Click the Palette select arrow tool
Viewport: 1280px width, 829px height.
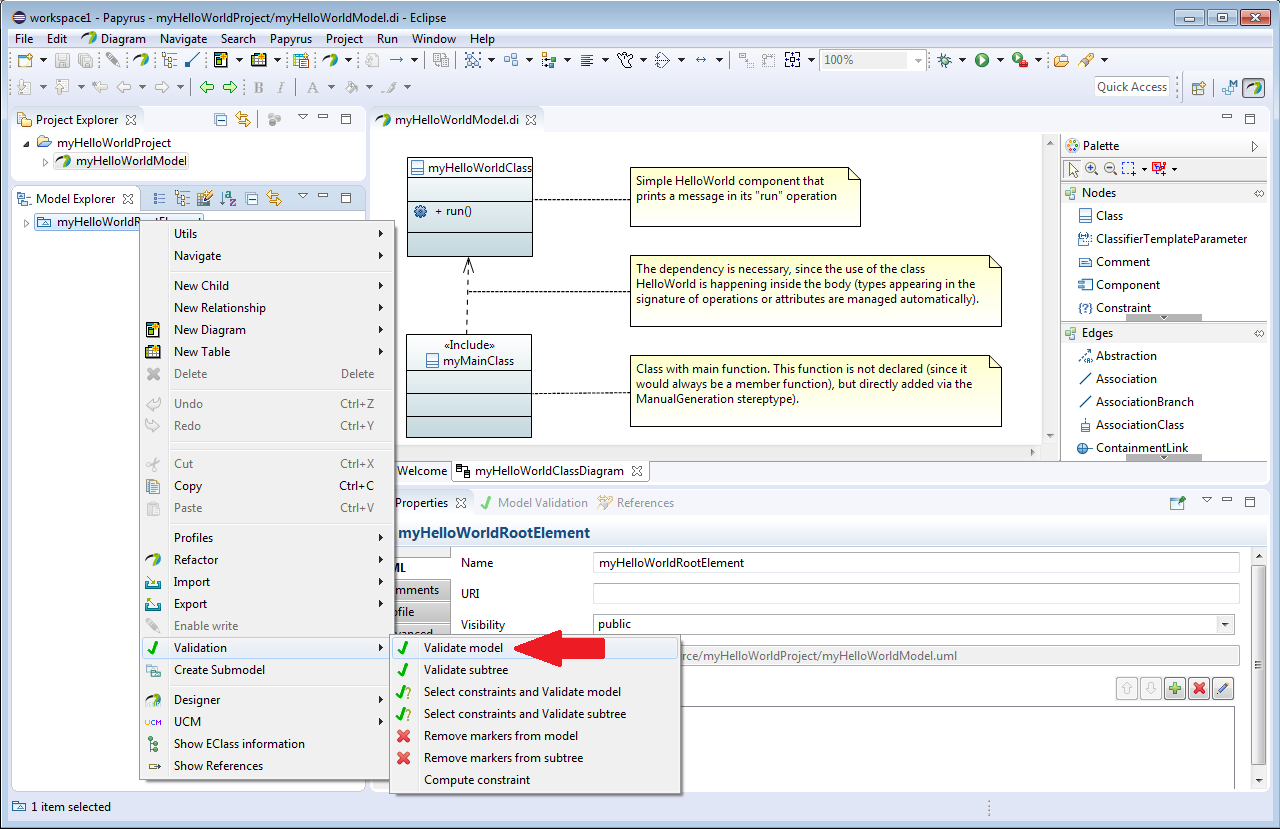point(1072,169)
